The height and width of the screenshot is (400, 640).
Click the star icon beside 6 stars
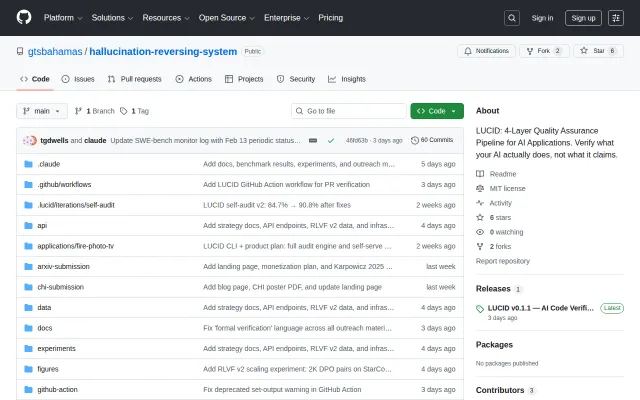tap(480, 217)
